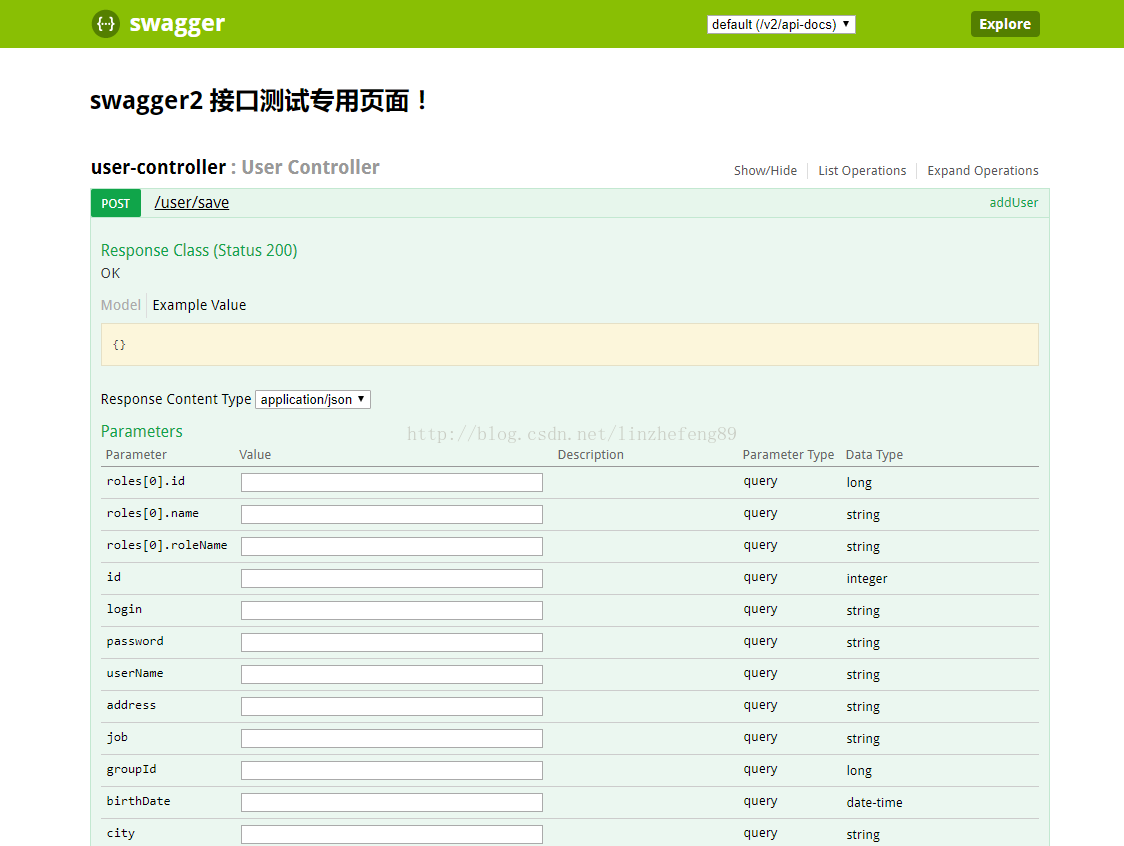Focus the userName value field
Screen dimensions: 1124x846
coord(391,675)
